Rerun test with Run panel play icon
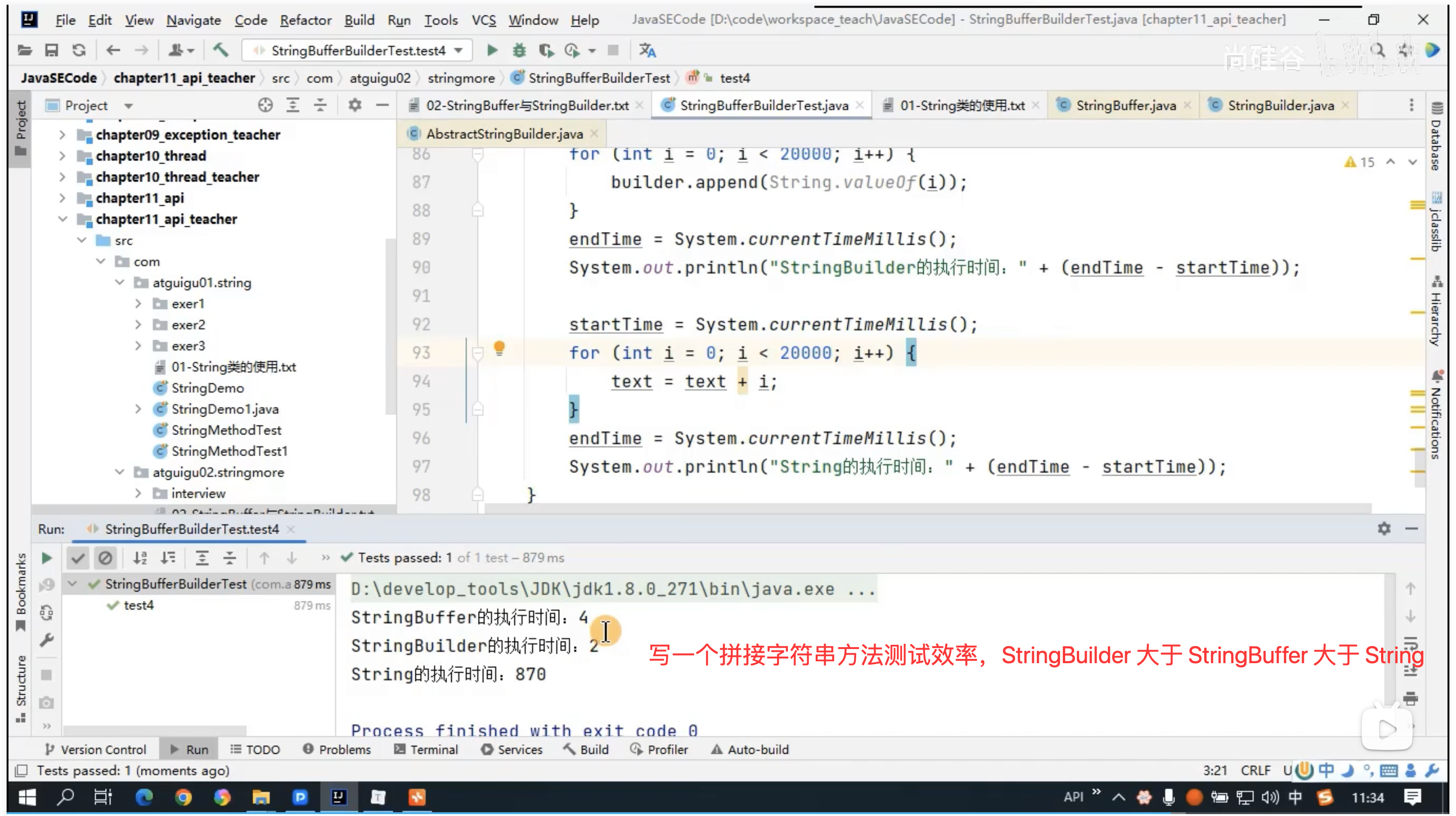Image resolution: width=1456 pixels, height=816 pixels. tap(47, 558)
